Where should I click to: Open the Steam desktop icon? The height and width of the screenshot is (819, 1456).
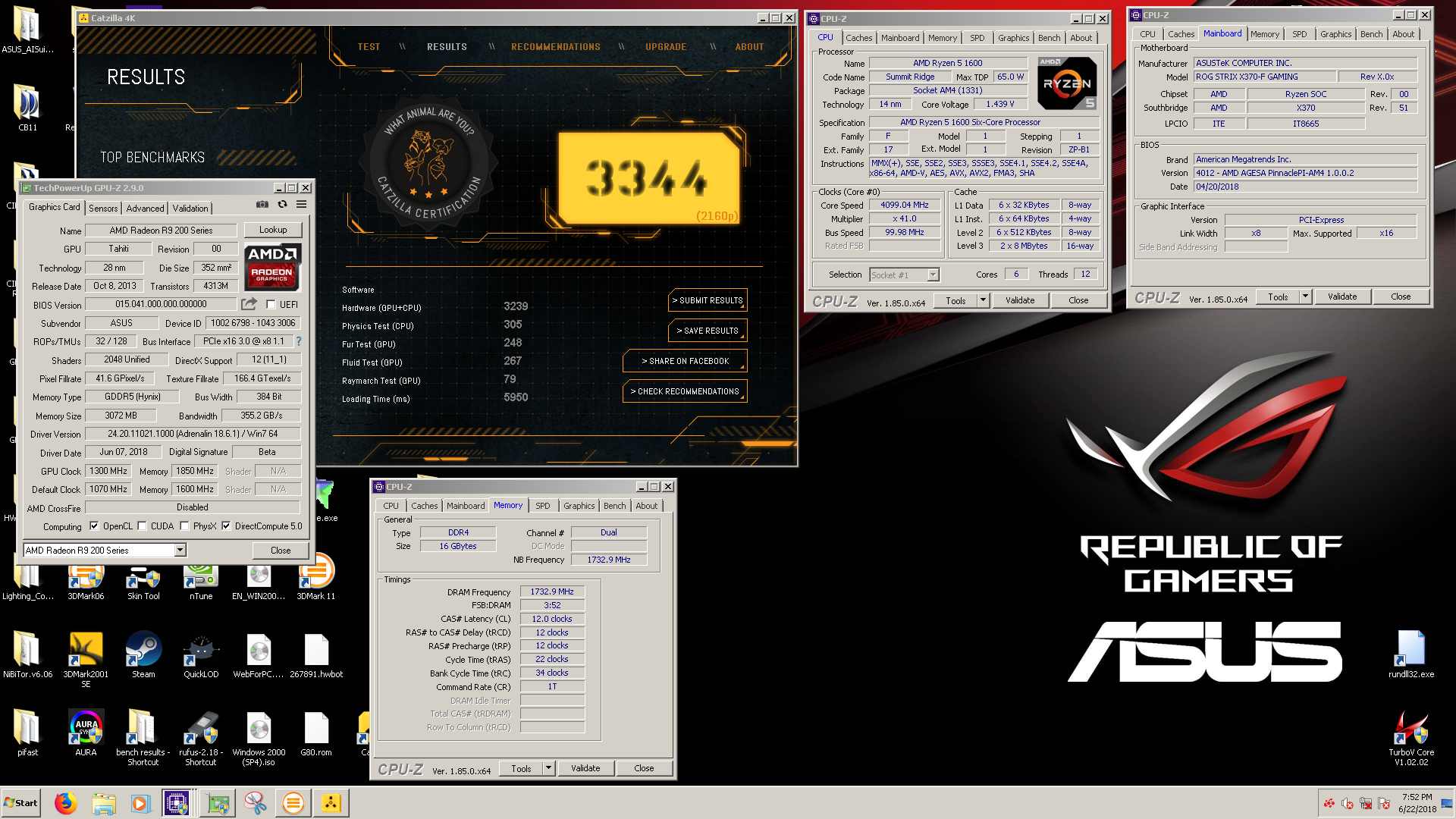click(143, 656)
